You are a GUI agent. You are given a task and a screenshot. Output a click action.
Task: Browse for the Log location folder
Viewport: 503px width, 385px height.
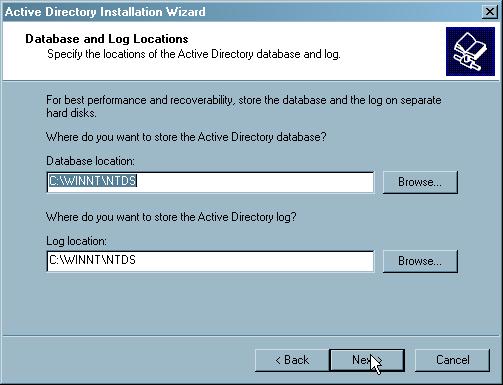click(x=420, y=261)
